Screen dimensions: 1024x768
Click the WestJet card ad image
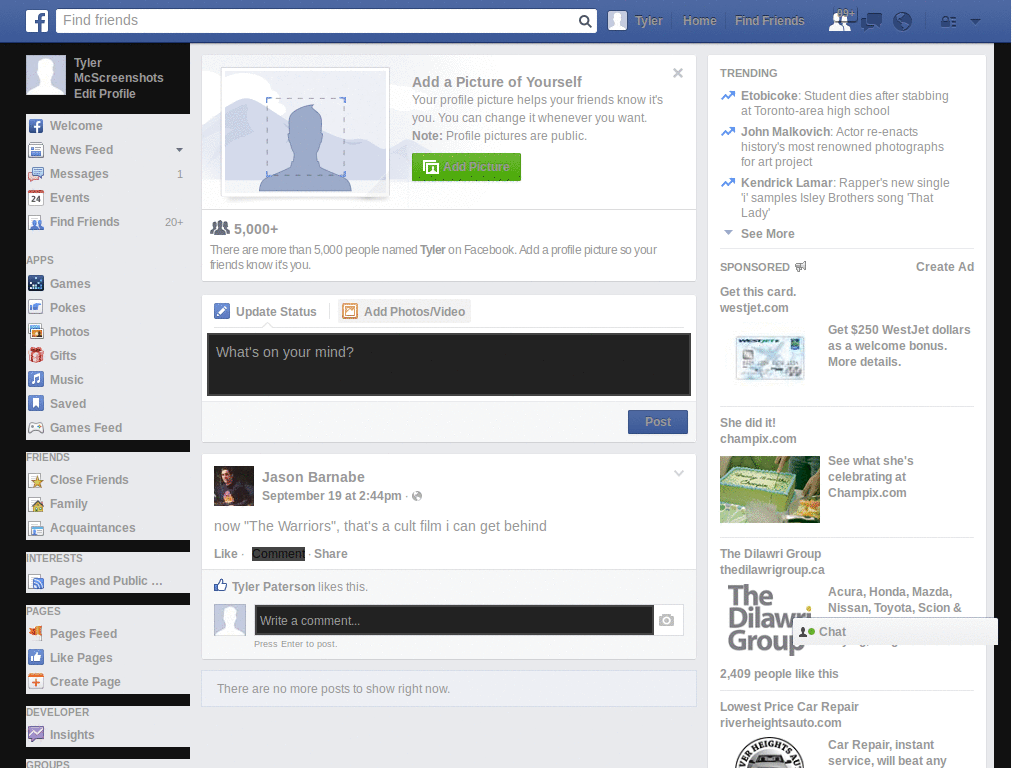769,357
